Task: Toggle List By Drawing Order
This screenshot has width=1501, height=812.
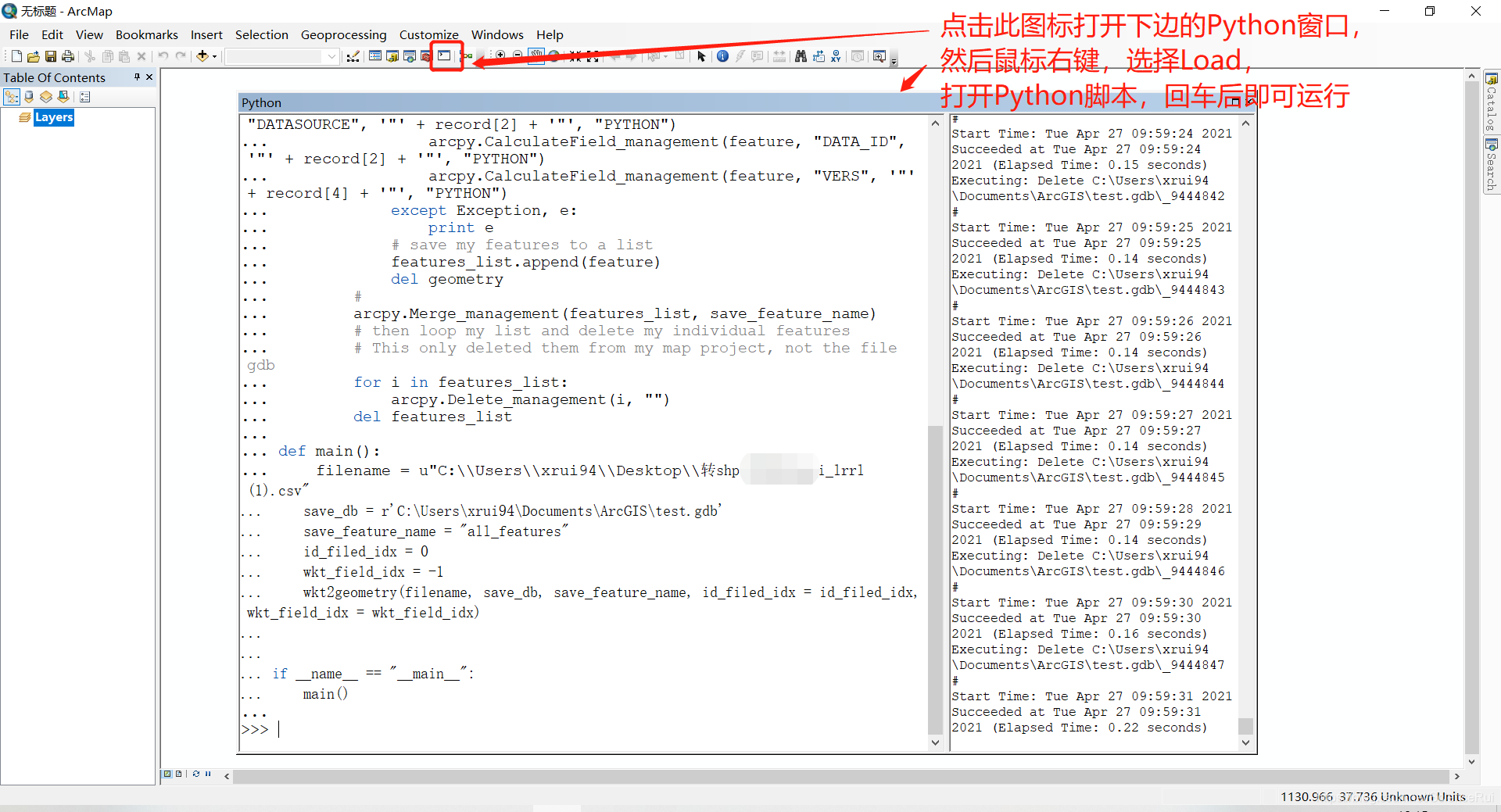Action: (12, 97)
